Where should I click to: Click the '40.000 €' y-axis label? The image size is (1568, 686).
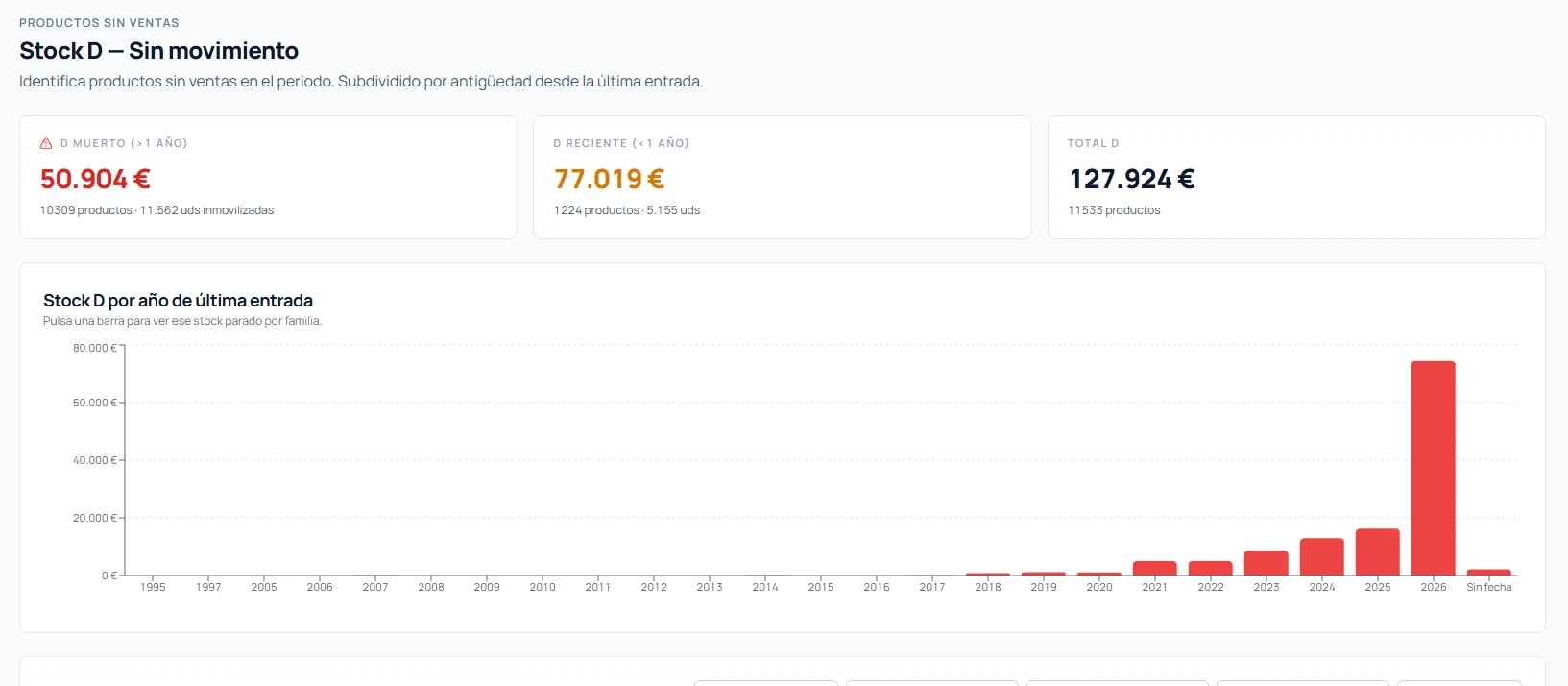pos(94,460)
